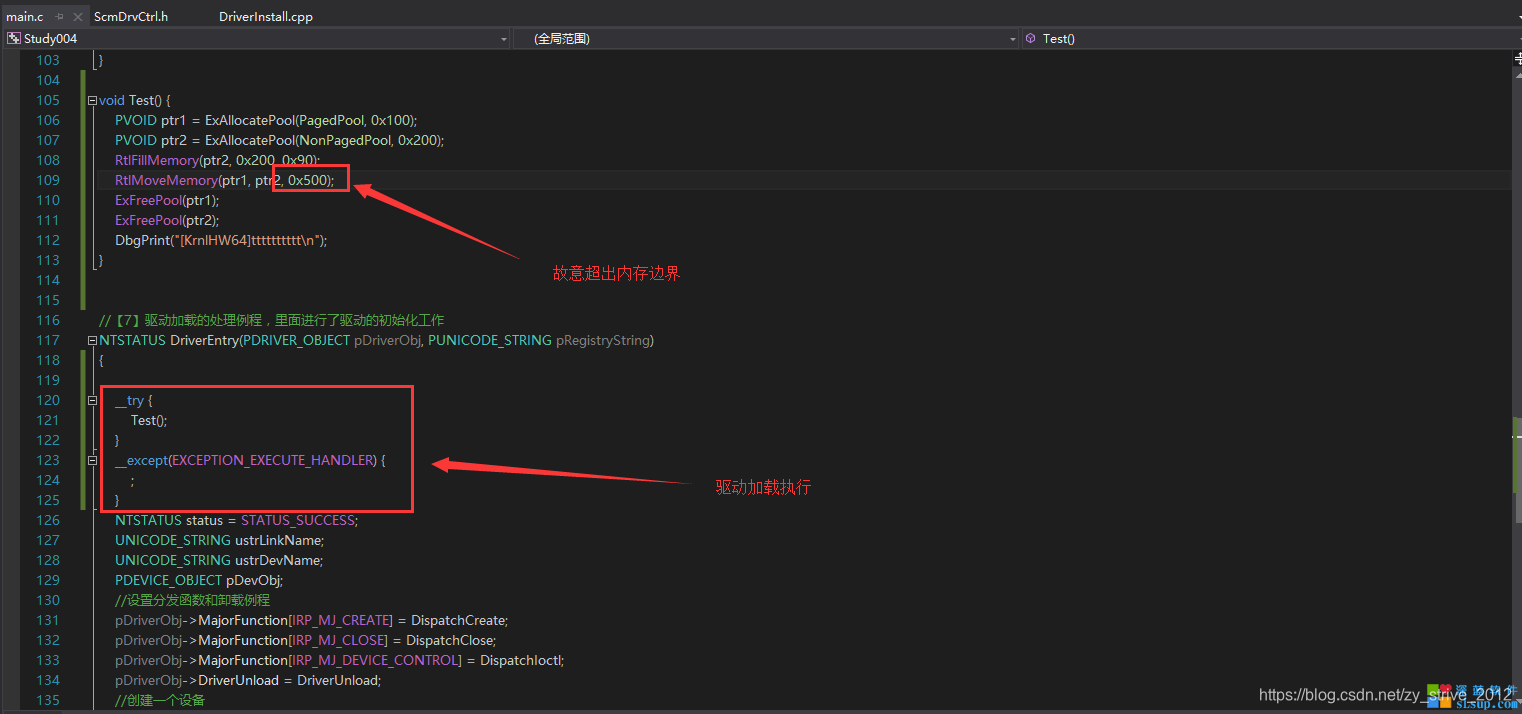Click the ustrLinkName variable declaration
The image size is (1522, 714).
pos(278,540)
